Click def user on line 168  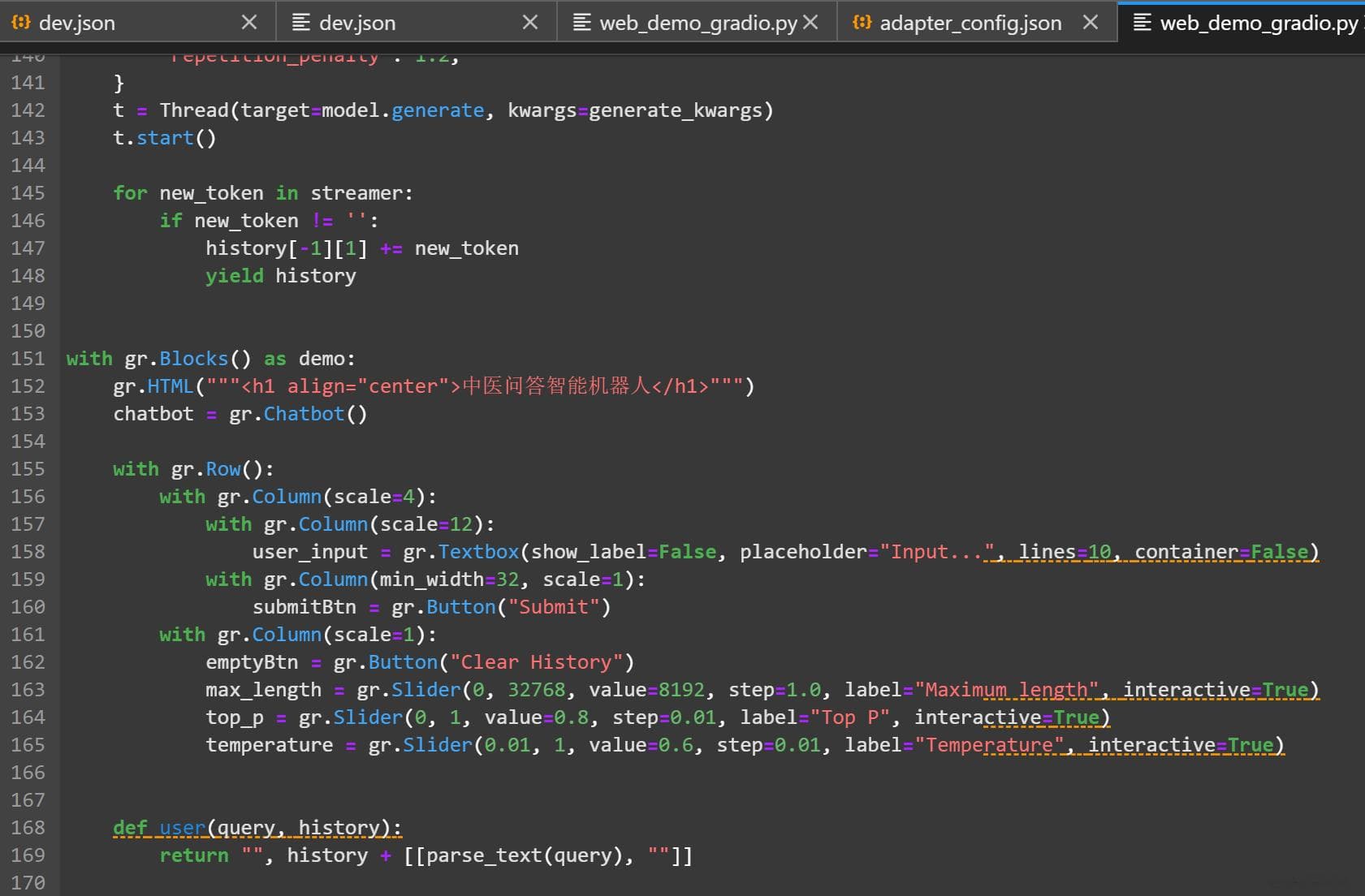[x=159, y=828]
